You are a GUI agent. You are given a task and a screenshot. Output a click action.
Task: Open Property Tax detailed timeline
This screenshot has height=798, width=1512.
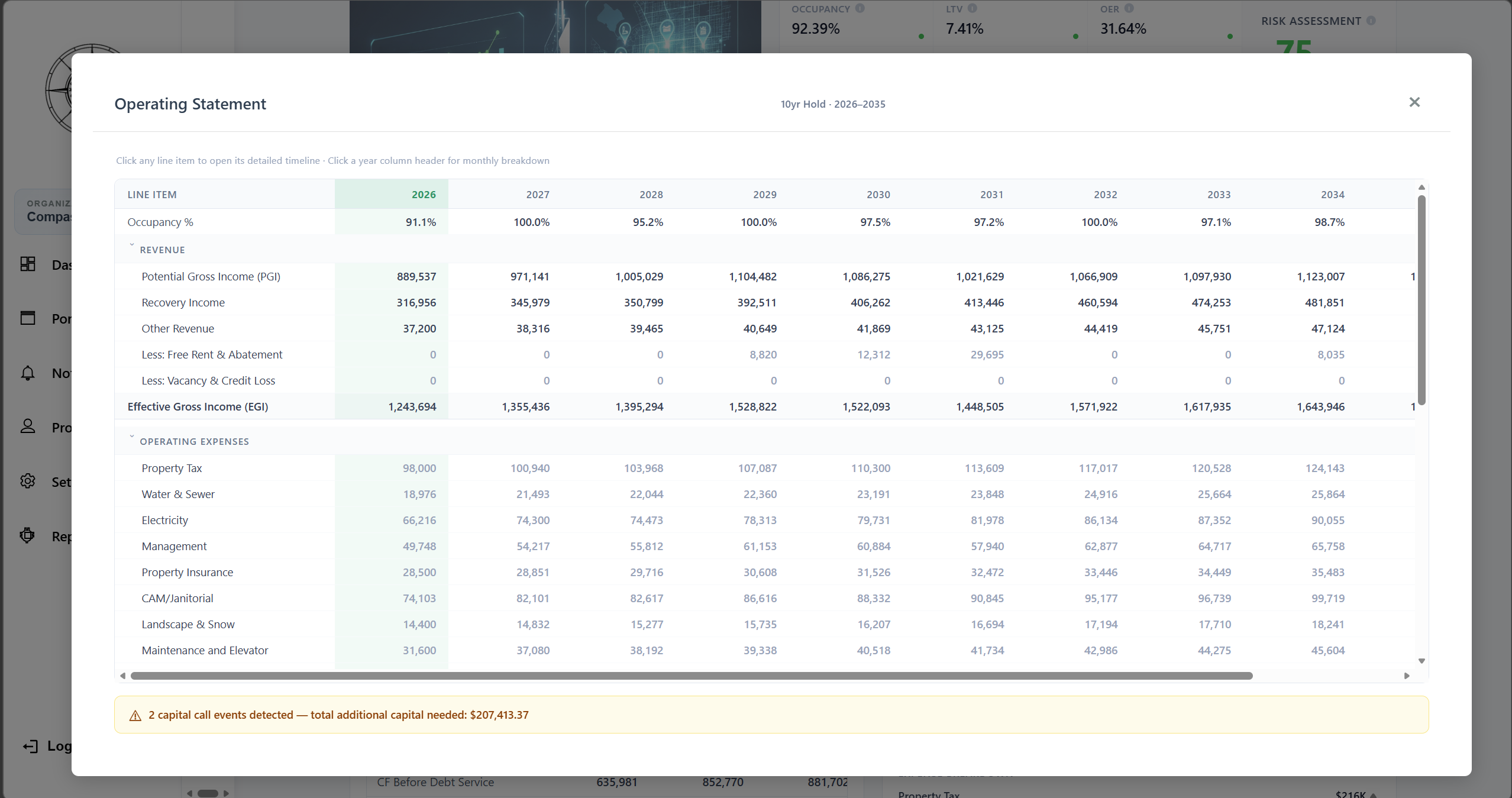(172, 468)
